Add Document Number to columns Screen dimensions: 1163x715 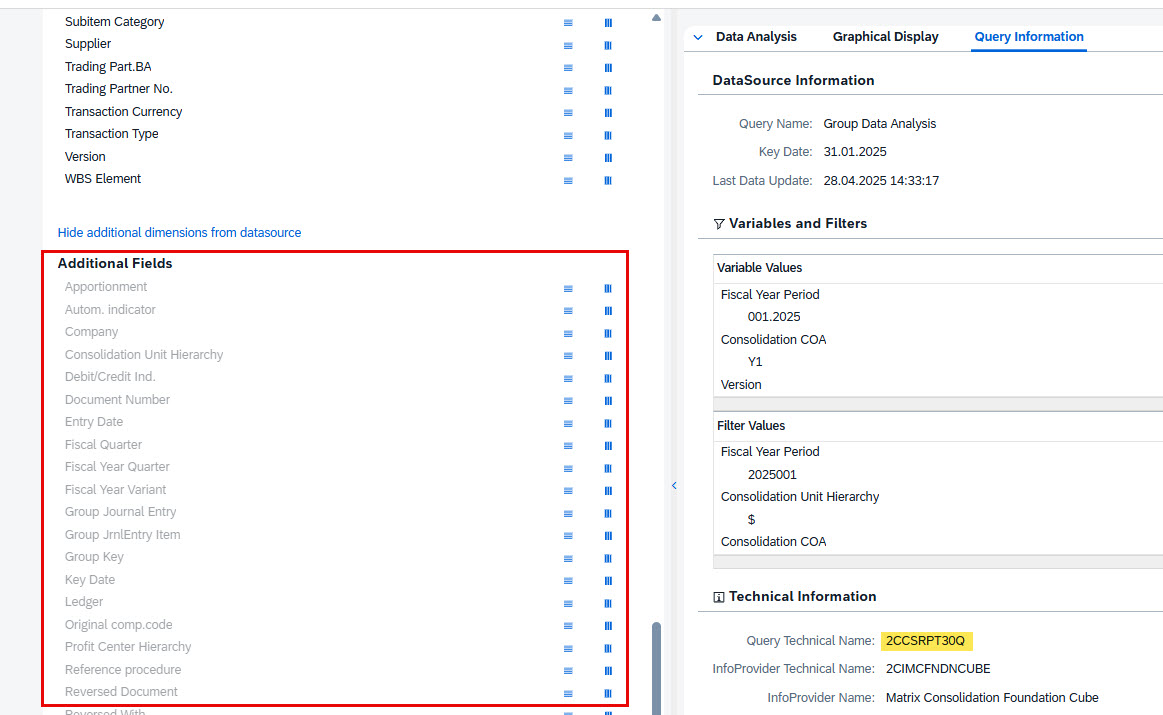pos(608,401)
